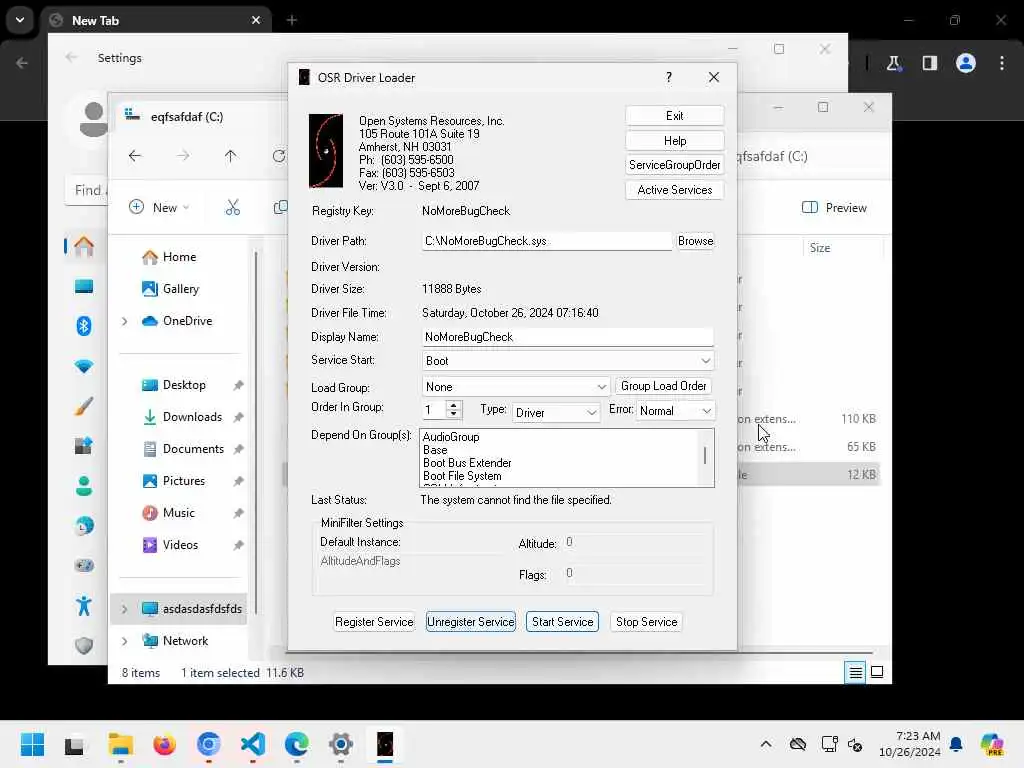
Task: Click the Cut scissors icon in File Explorer
Action: click(232, 208)
